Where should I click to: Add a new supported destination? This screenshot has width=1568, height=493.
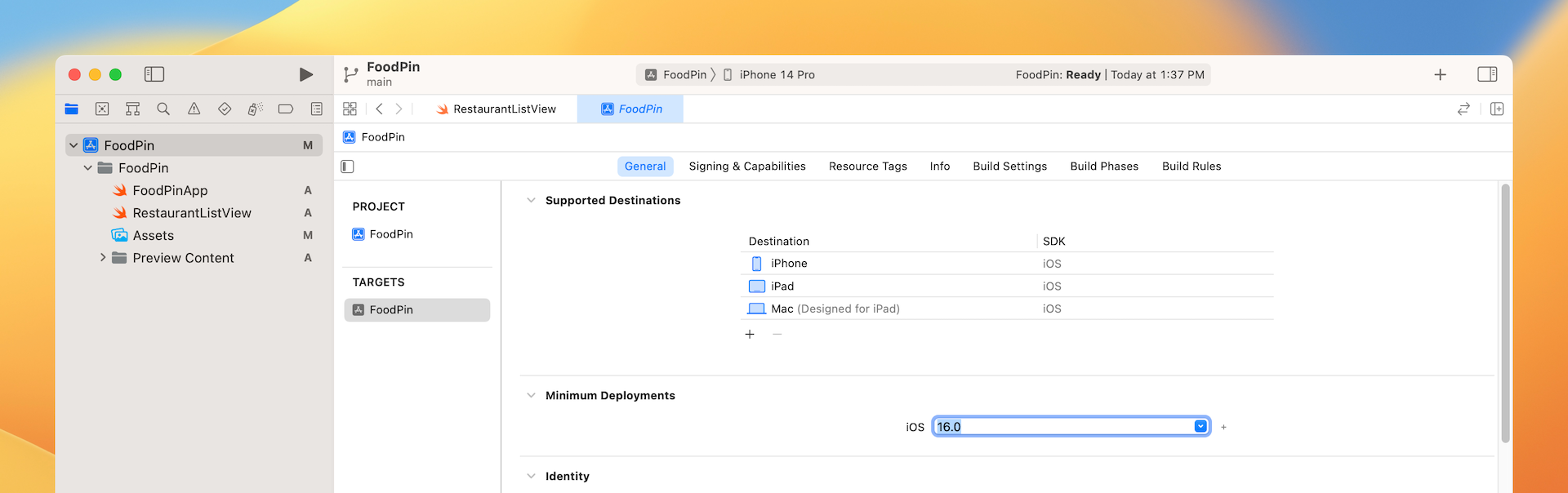[x=750, y=334]
